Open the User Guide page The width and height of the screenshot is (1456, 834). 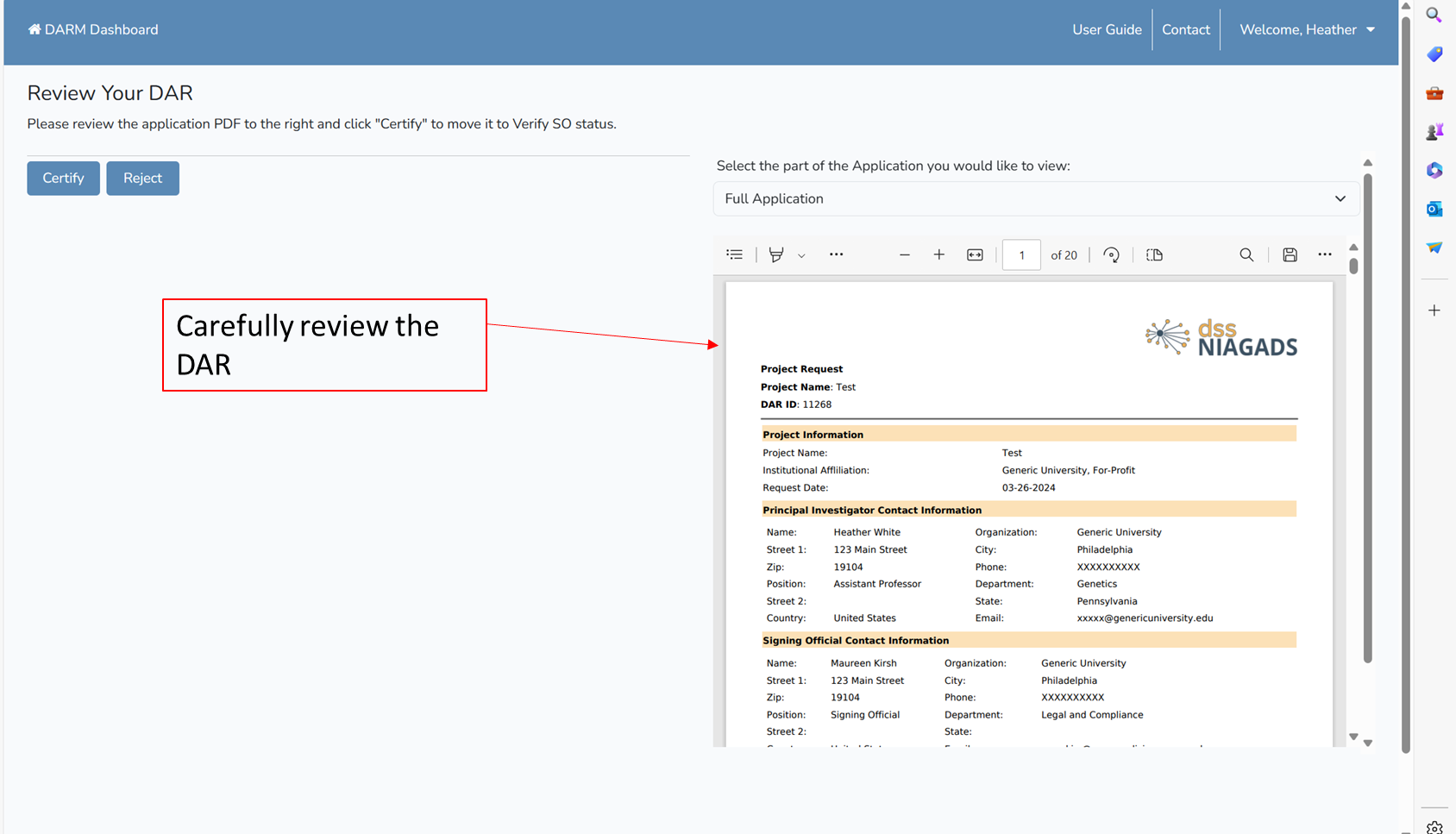(x=1107, y=29)
